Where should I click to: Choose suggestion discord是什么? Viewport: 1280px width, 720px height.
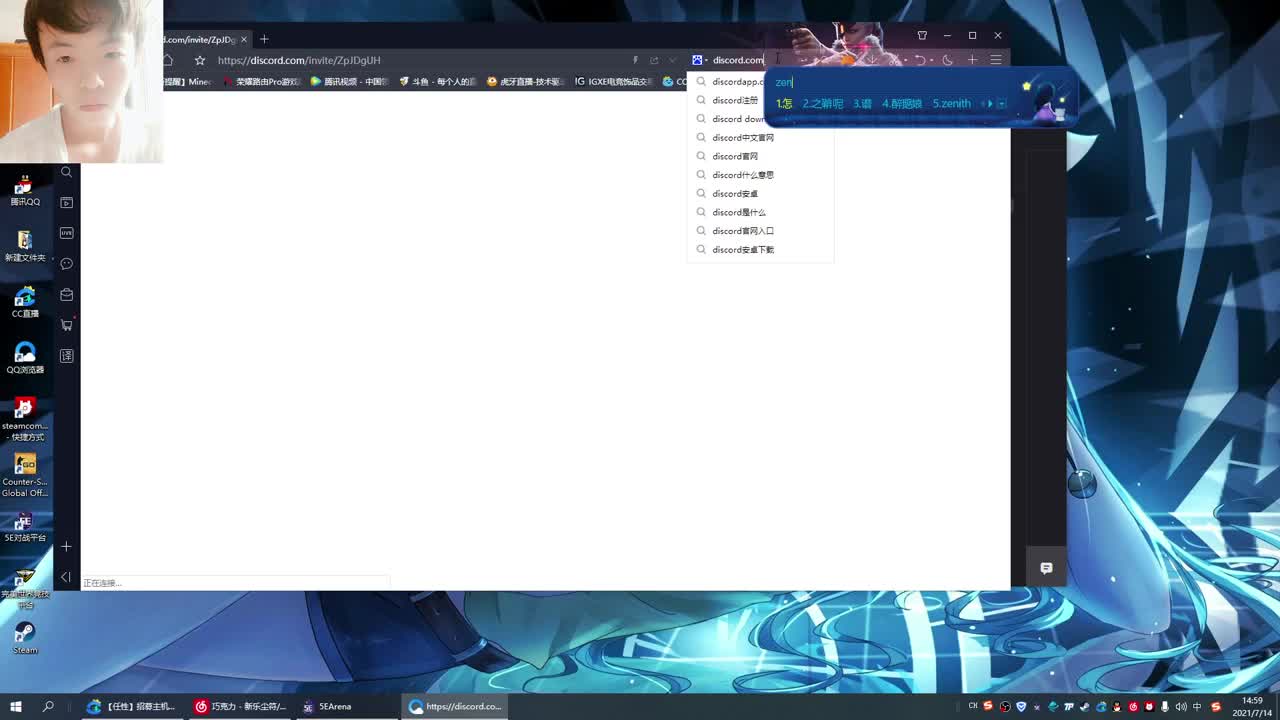point(760,212)
